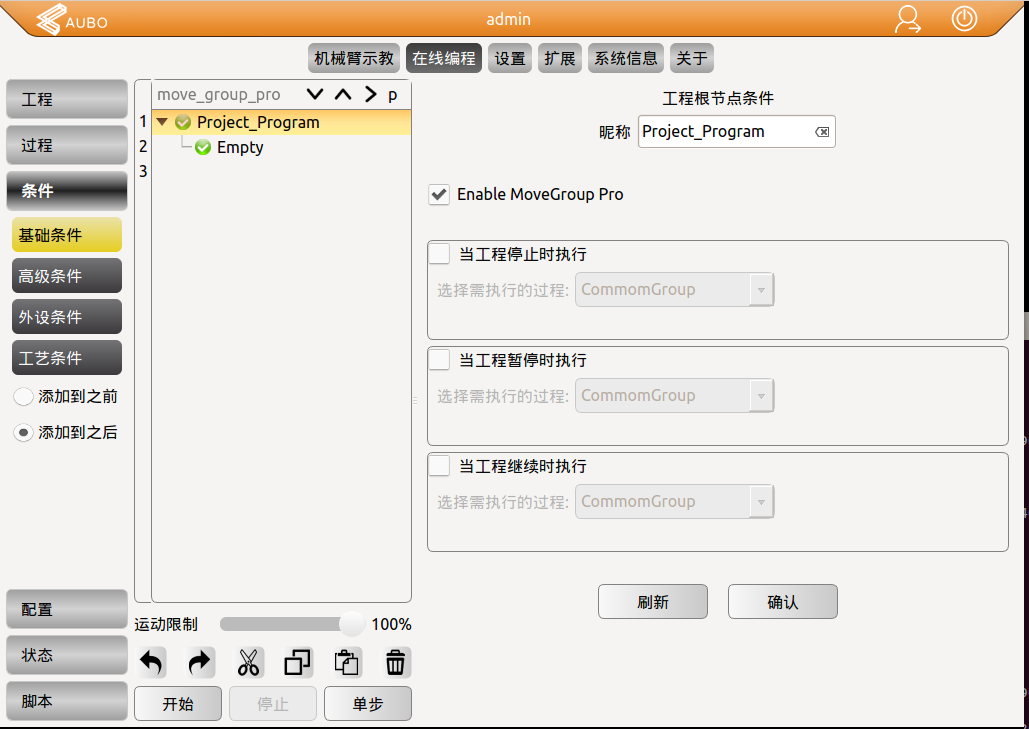
Task: Uncheck Enable MoveGroup Pro
Action: [438, 194]
